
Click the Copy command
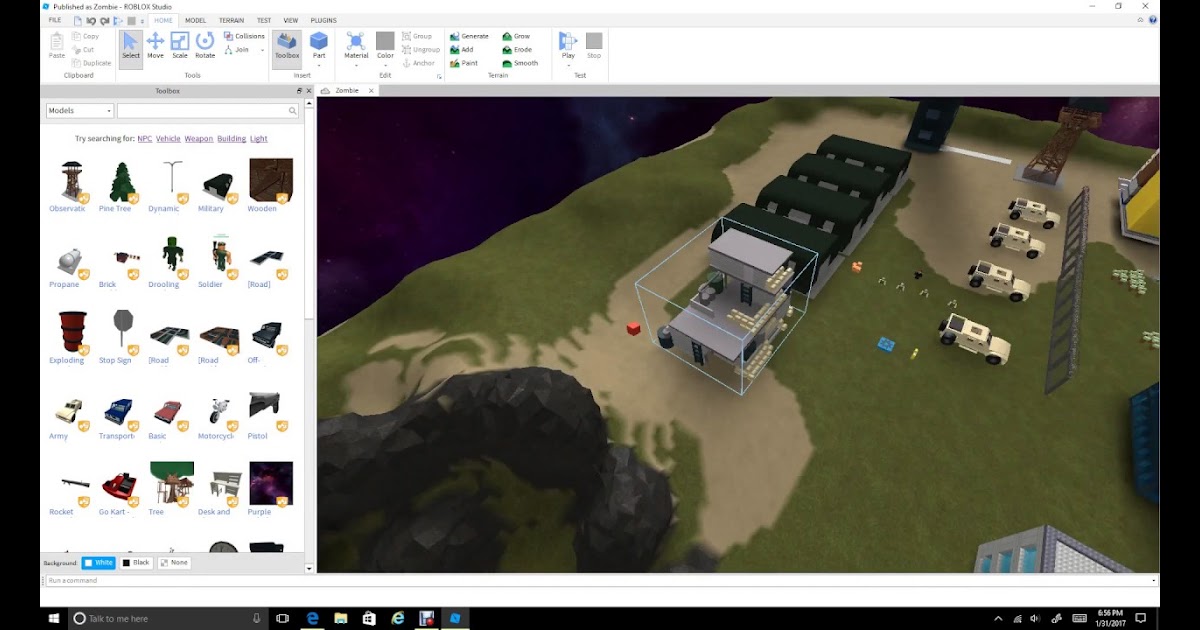(x=86, y=36)
